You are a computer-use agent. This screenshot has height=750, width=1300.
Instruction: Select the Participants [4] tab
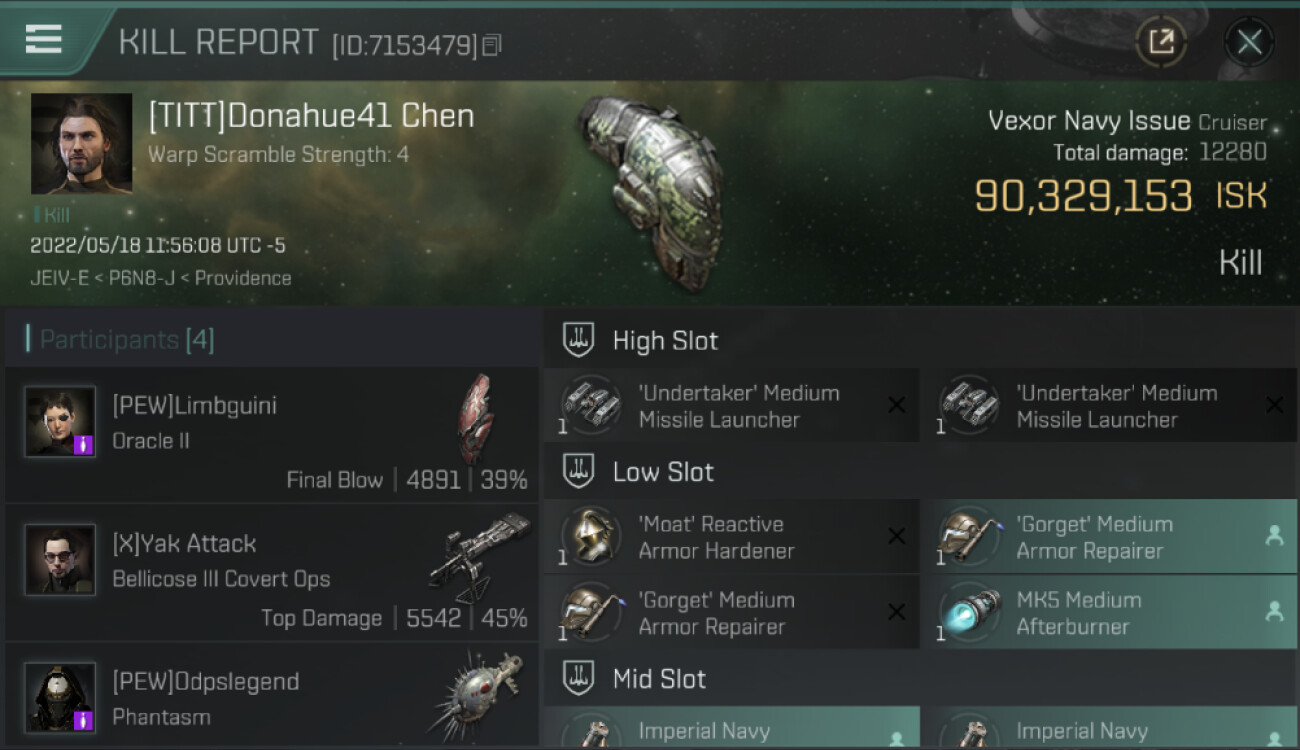pyautogui.click(x=127, y=340)
